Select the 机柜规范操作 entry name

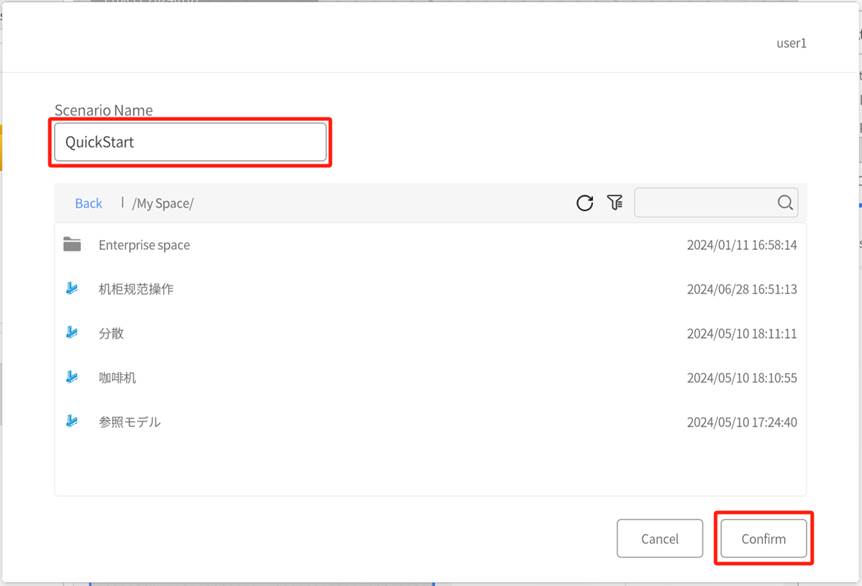coord(136,289)
